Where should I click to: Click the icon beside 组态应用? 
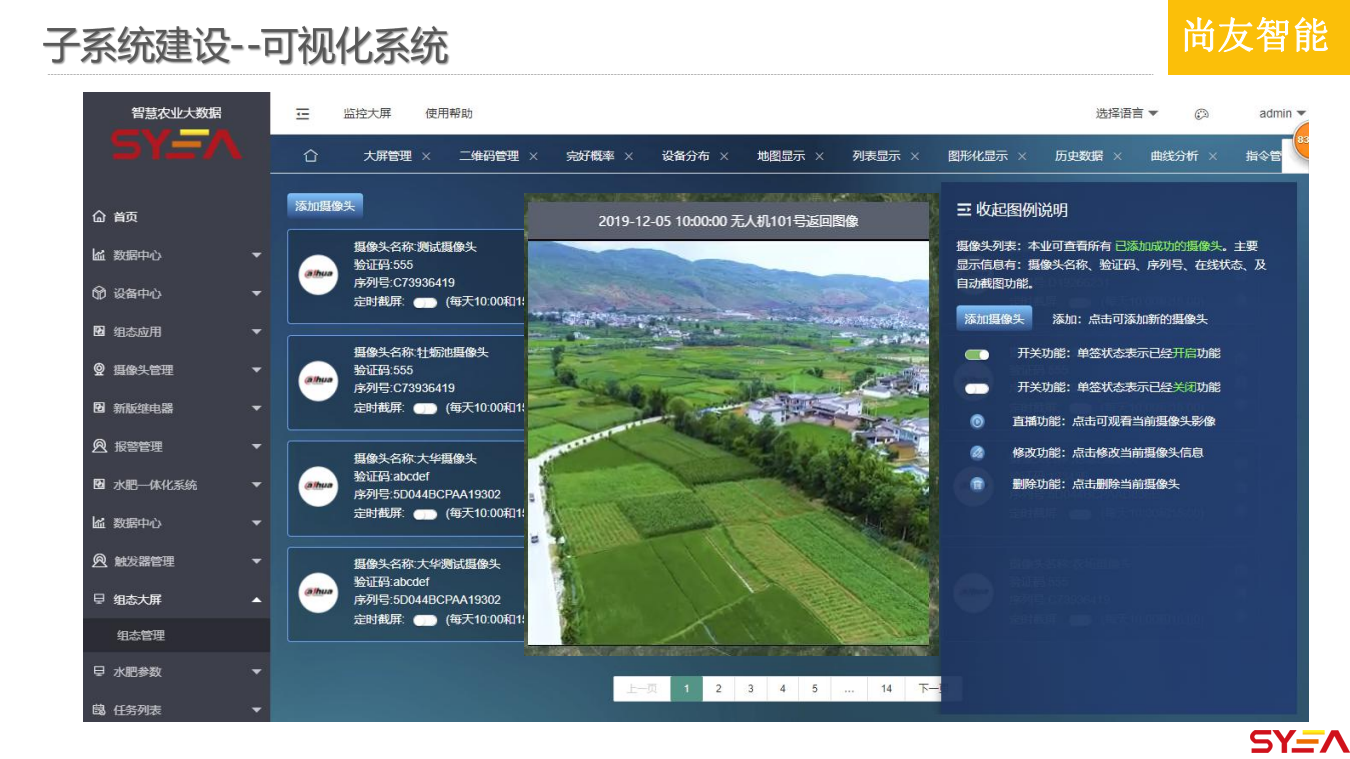[x=99, y=331]
